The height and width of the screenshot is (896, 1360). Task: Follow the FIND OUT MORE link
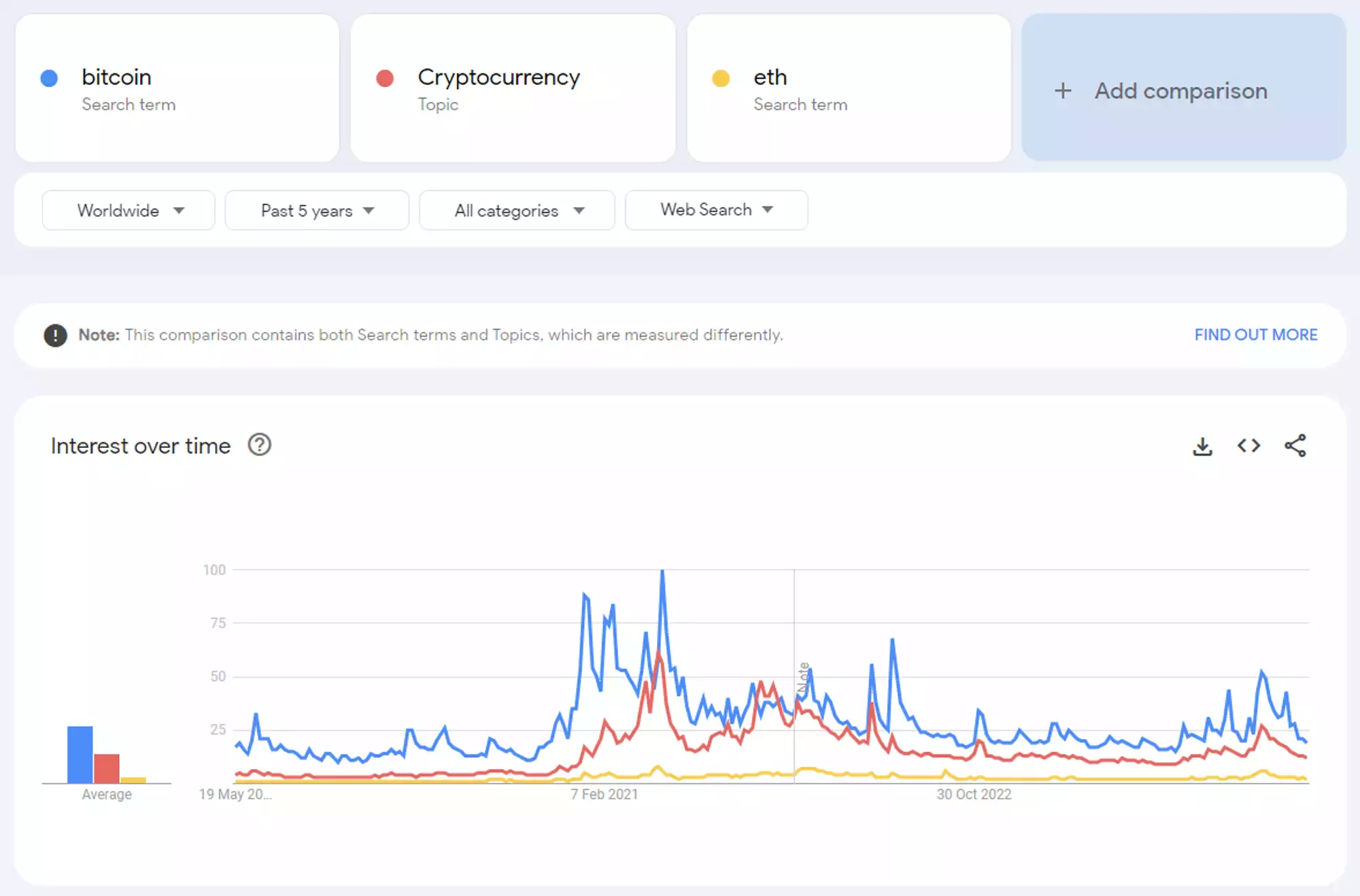(x=1255, y=335)
